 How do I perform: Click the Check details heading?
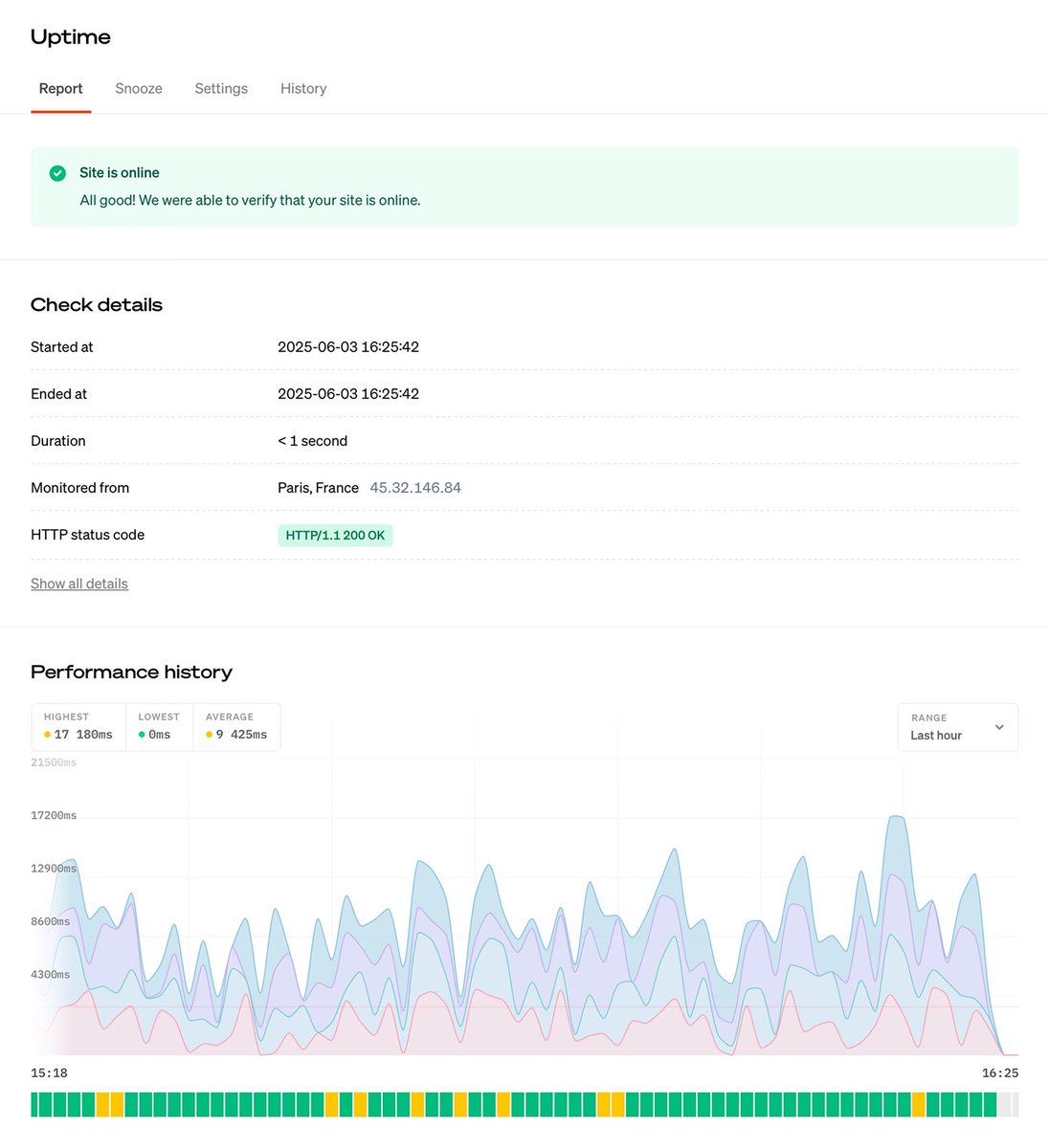97,305
